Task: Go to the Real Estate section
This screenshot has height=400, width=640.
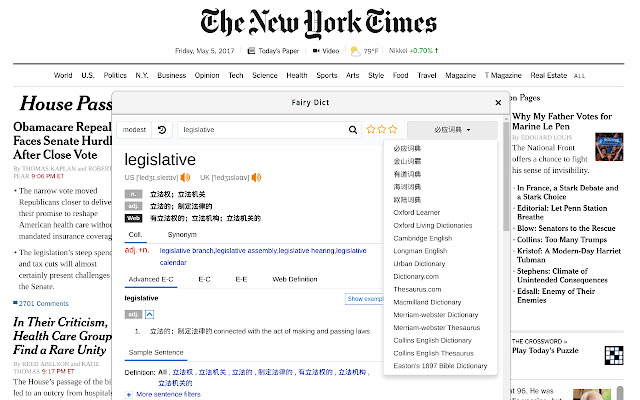Action: [549, 76]
